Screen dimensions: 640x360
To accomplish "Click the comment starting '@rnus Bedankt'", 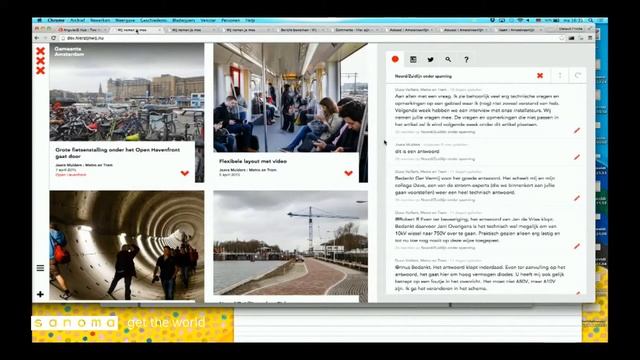I will click(480, 278).
